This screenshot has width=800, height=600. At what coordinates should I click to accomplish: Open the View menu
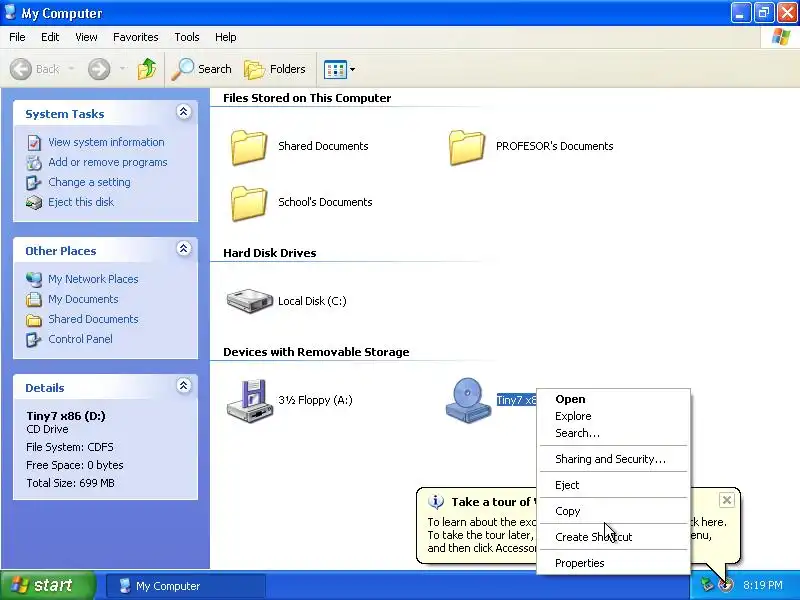(86, 37)
